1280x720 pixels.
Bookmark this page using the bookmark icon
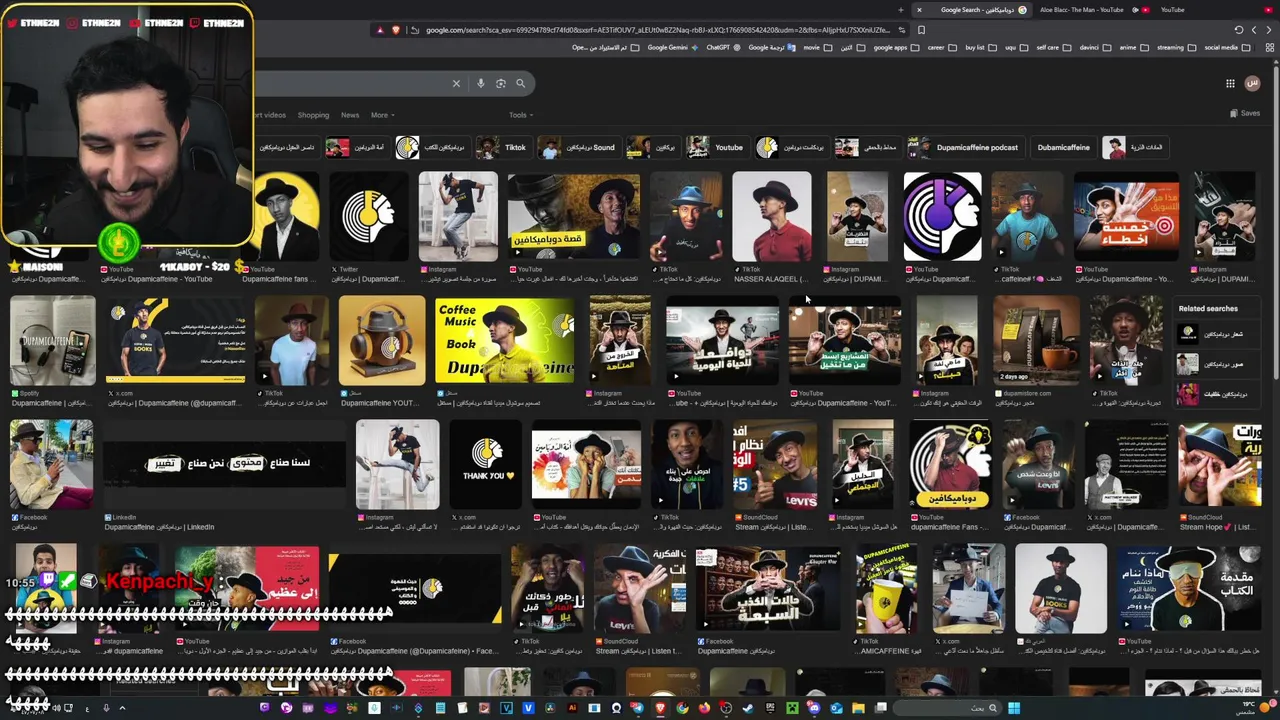[x=921, y=30]
